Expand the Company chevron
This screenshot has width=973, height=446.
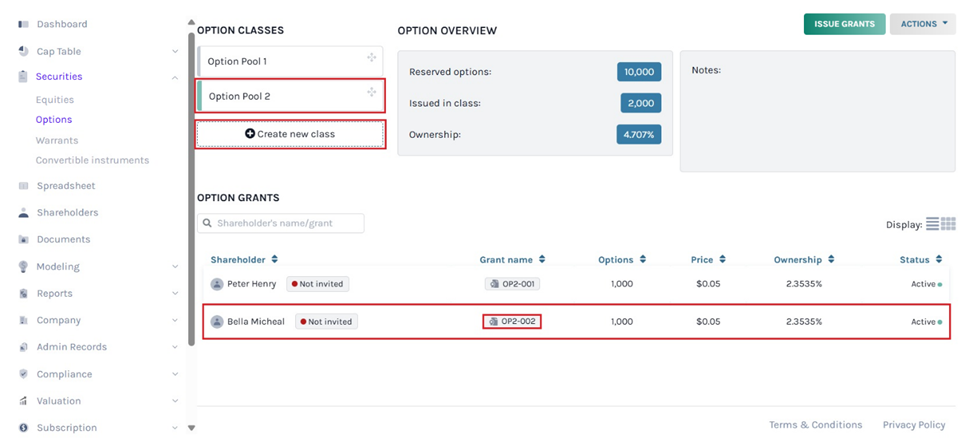coord(175,320)
